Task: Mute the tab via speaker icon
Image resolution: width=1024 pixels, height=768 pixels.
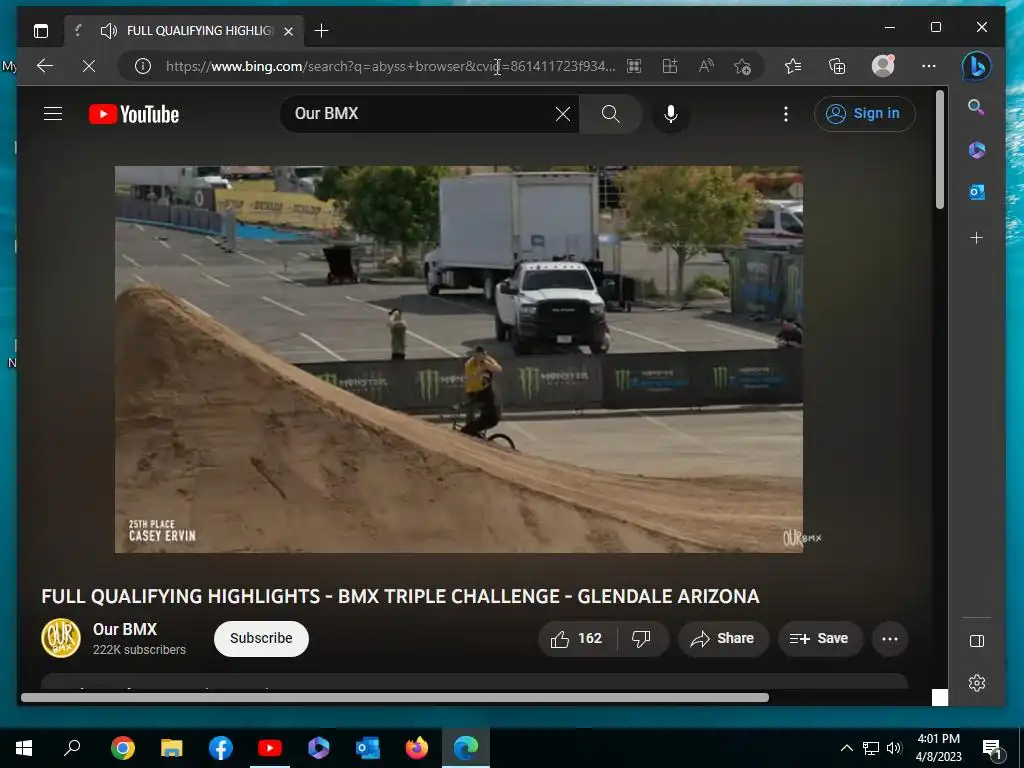Action: pyautogui.click(x=108, y=31)
